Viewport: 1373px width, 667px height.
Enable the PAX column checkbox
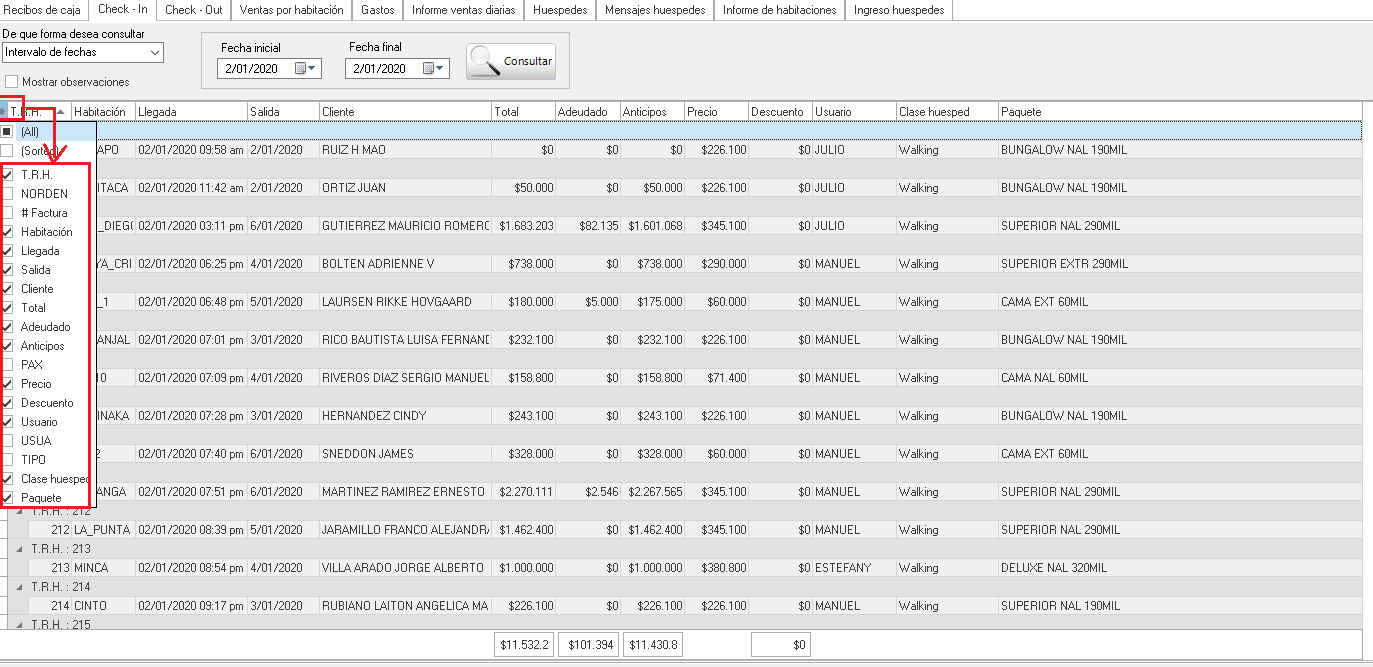pos(8,365)
